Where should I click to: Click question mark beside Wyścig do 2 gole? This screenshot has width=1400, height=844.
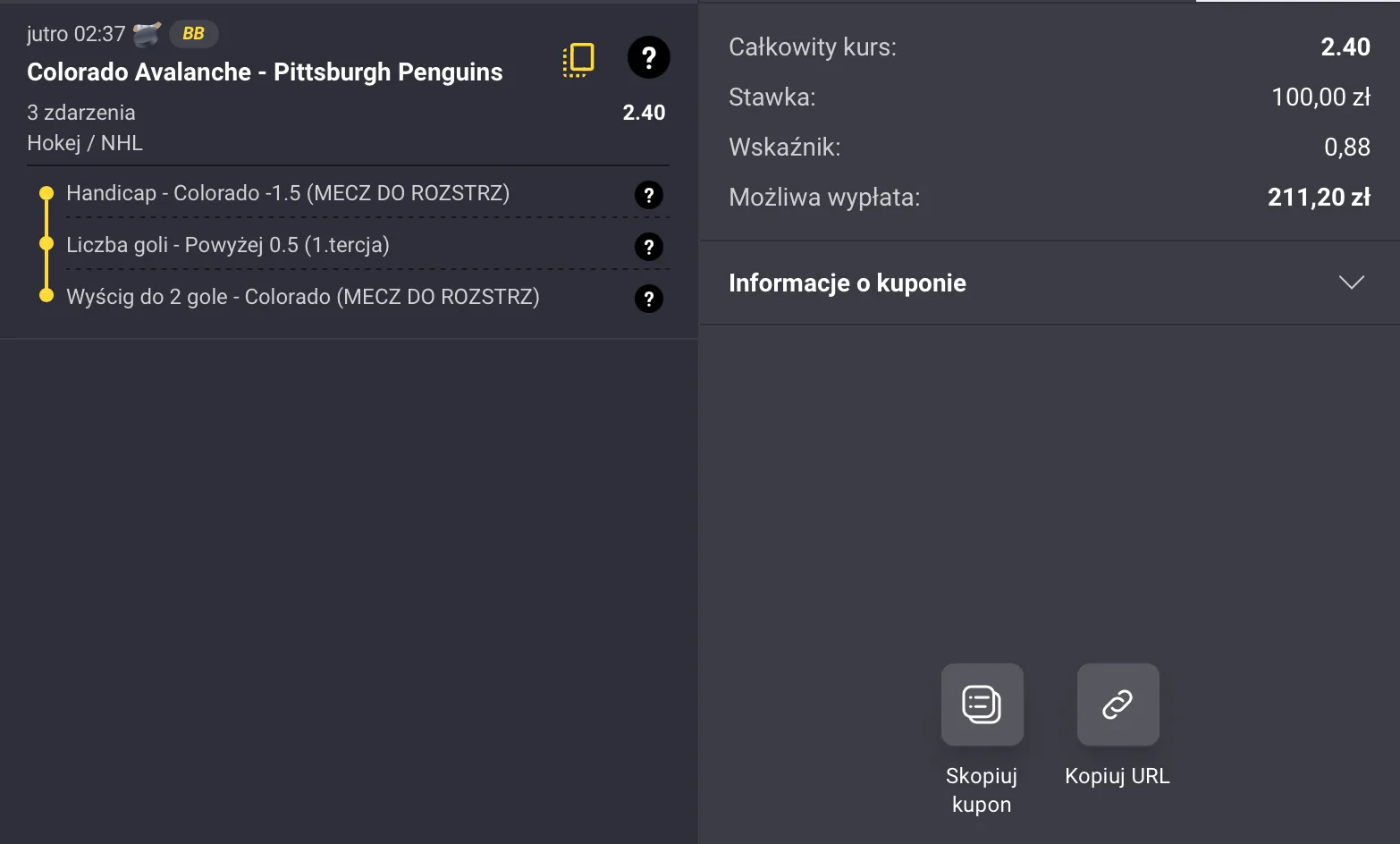point(648,299)
